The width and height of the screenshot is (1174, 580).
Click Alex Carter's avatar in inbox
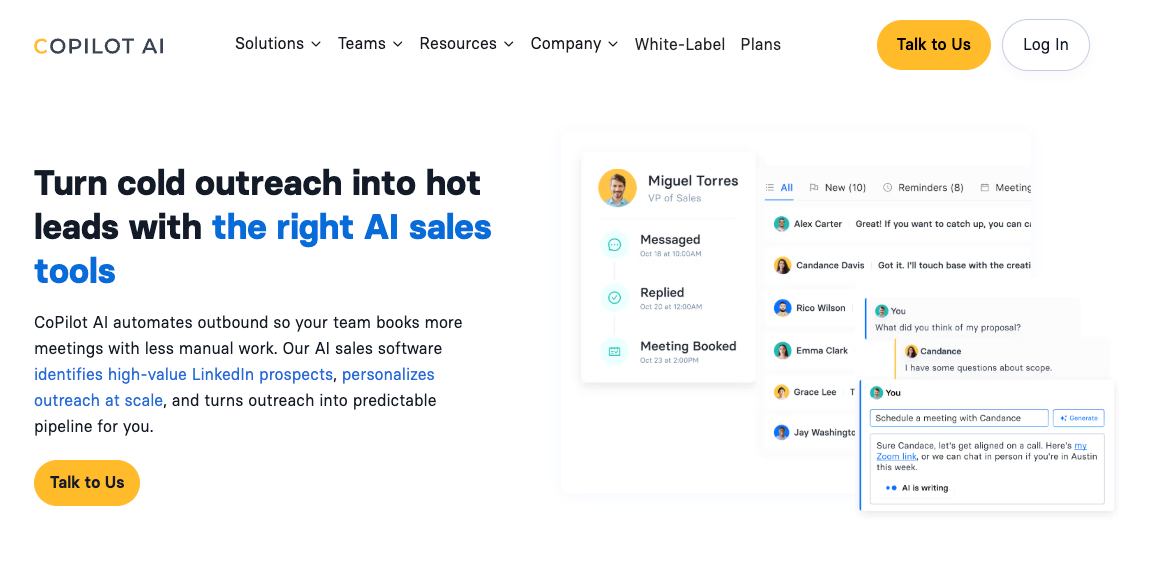point(781,224)
